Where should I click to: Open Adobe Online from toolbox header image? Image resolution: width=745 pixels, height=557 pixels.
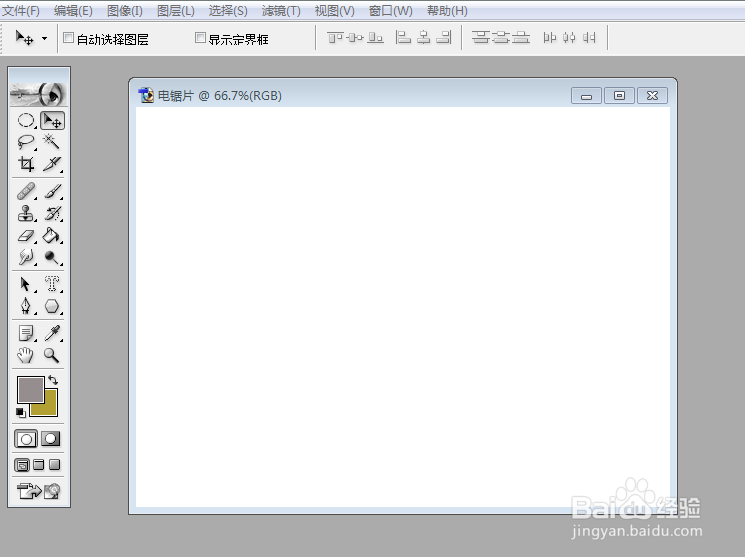click(38, 94)
